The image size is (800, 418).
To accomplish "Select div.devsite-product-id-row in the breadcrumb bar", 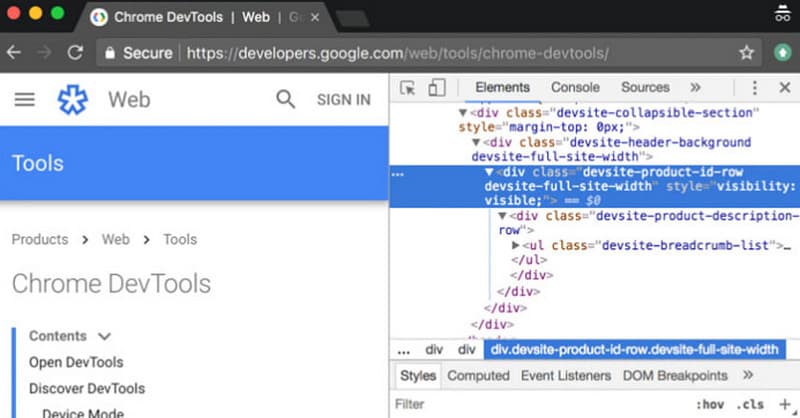I will click(635, 350).
